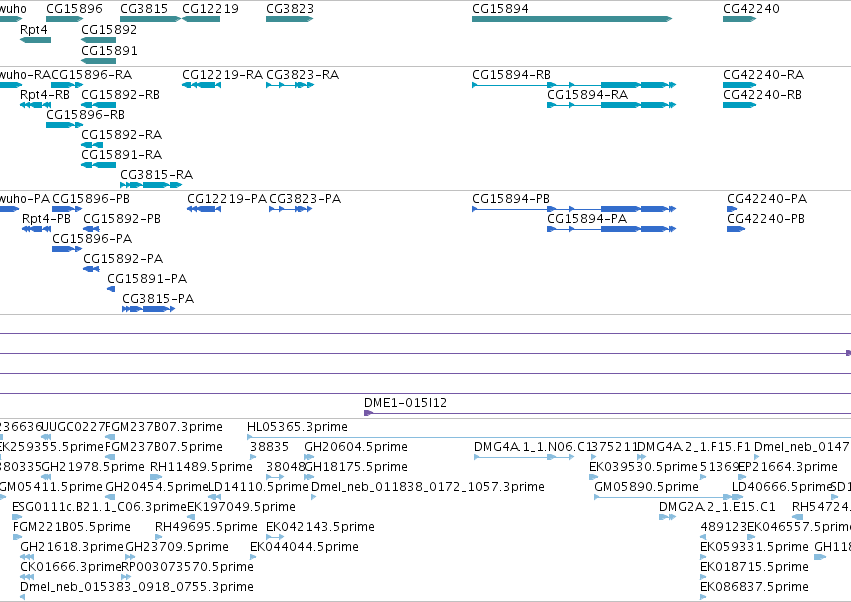851x602 pixels.
Task: Click the CG12219 gene arrow
Action: (x=201, y=19)
